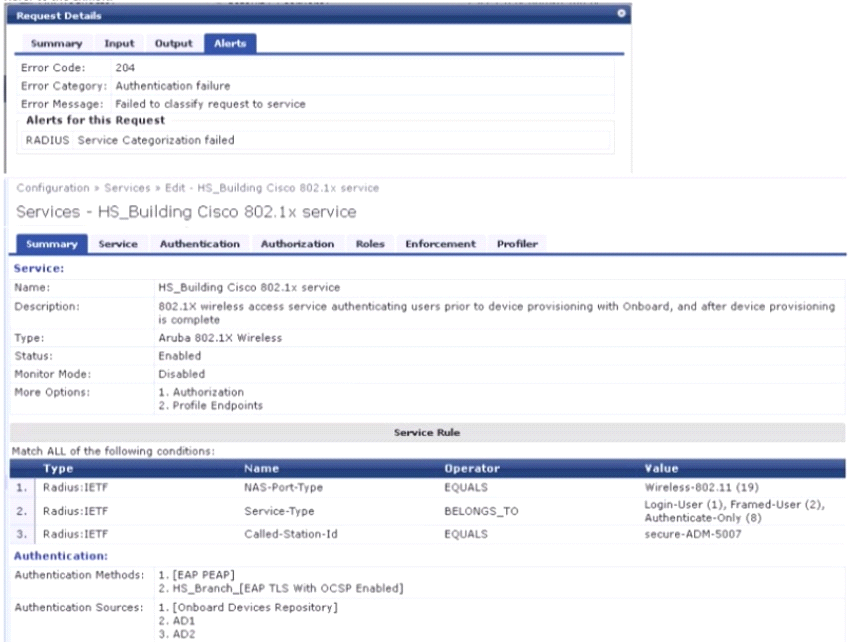856x642 pixels.
Task: Switch to the Output tab
Action: [x=174, y=43]
